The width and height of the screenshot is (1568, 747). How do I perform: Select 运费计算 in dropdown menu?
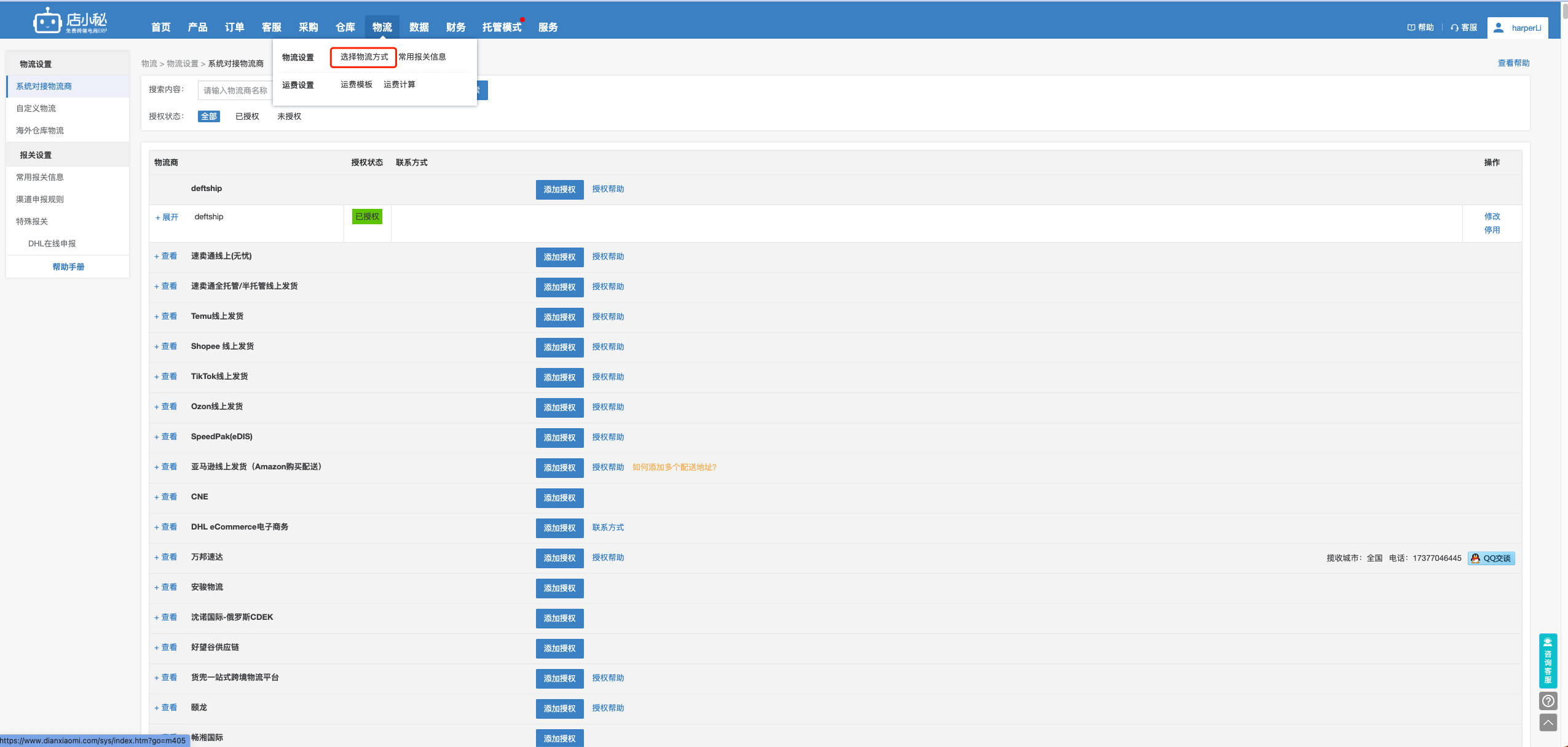[400, 85]
